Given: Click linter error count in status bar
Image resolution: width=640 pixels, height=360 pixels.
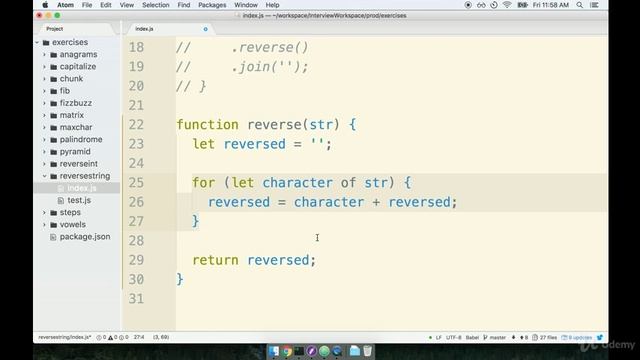Looking at the screenshot, I should (x=101, y=338).
